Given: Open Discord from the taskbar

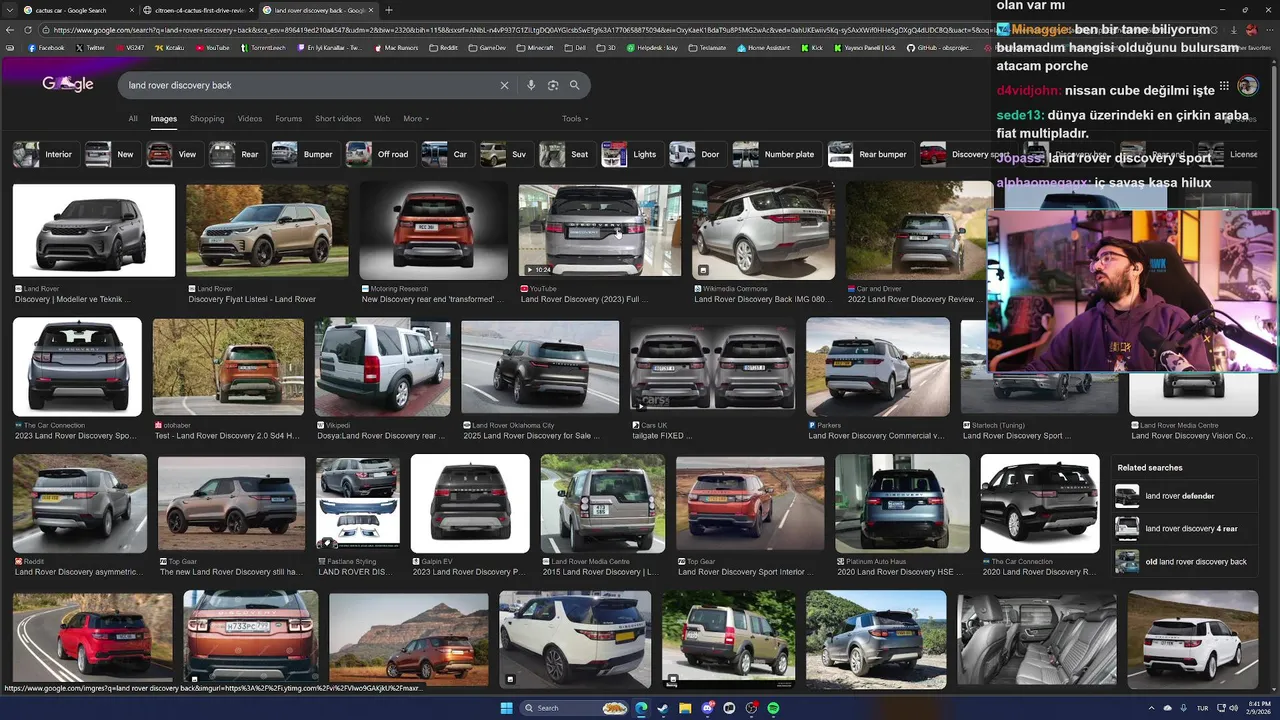Looking at the screenshot, I should (707, 708).
